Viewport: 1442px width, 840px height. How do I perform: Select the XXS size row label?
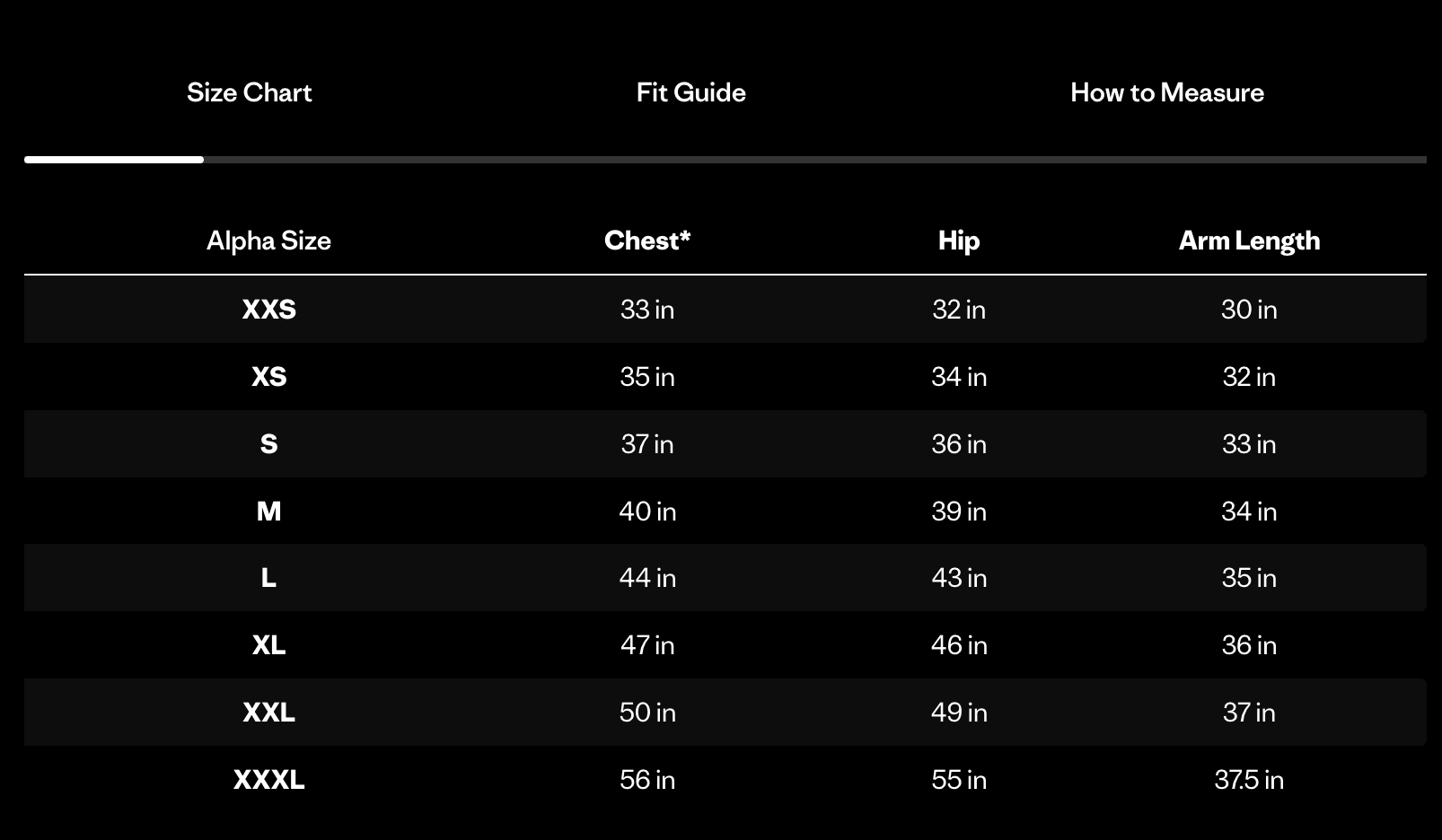pos(268,310)
